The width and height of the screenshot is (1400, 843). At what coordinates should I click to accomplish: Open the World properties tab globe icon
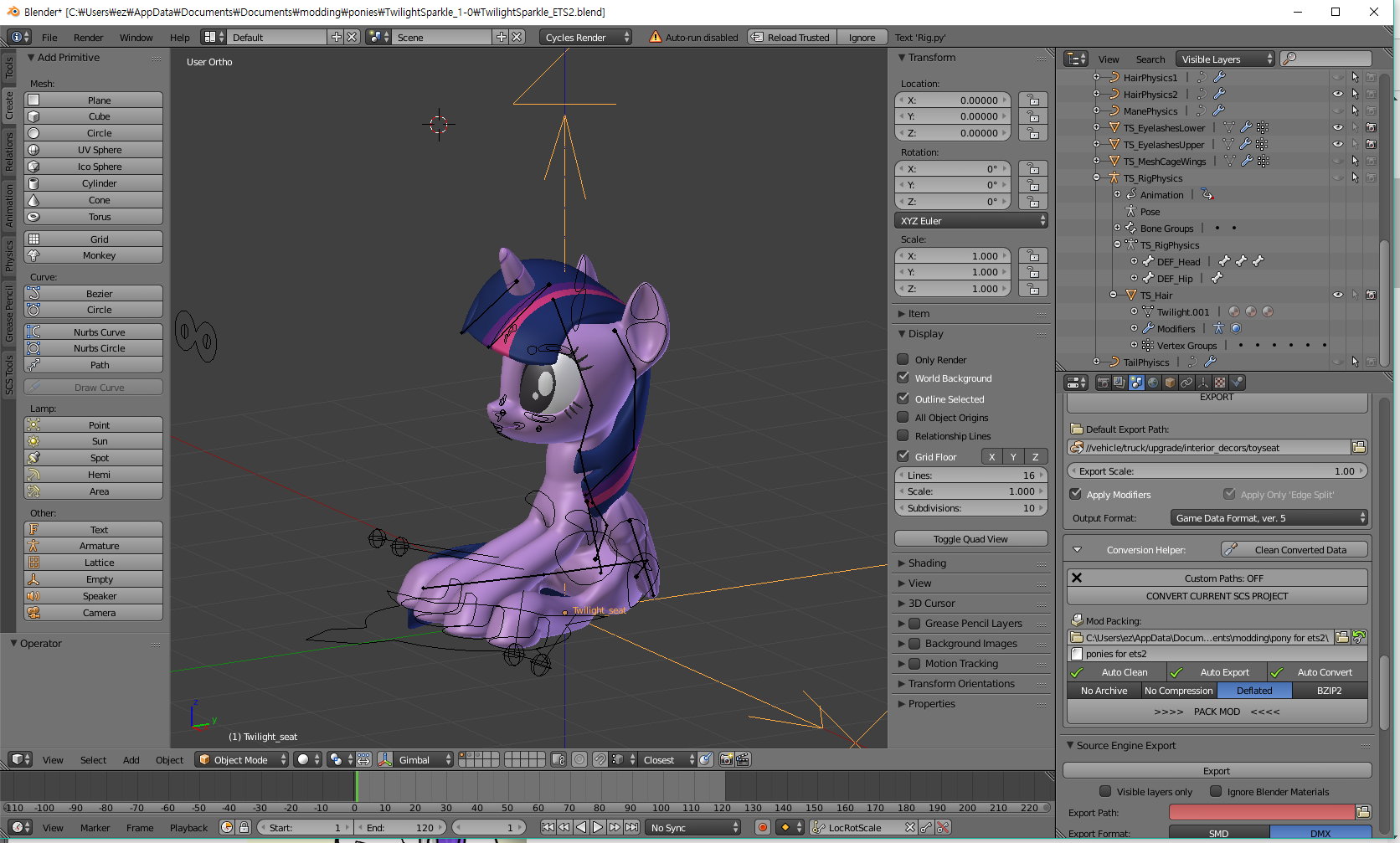coord(1153,383)
